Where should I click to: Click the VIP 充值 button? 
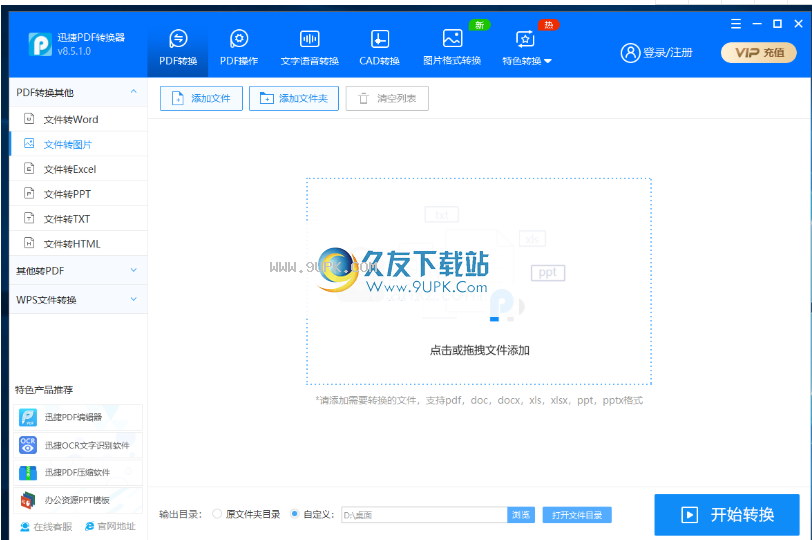point(759,52)
